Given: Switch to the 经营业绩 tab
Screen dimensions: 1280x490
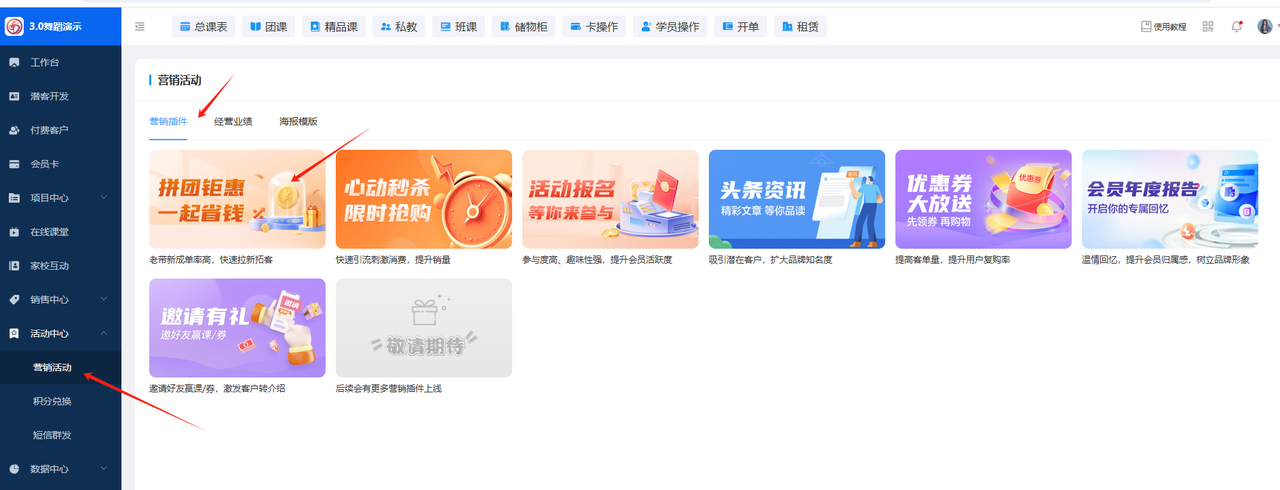Looking at the screenshot, I should (x=233, y=121).
